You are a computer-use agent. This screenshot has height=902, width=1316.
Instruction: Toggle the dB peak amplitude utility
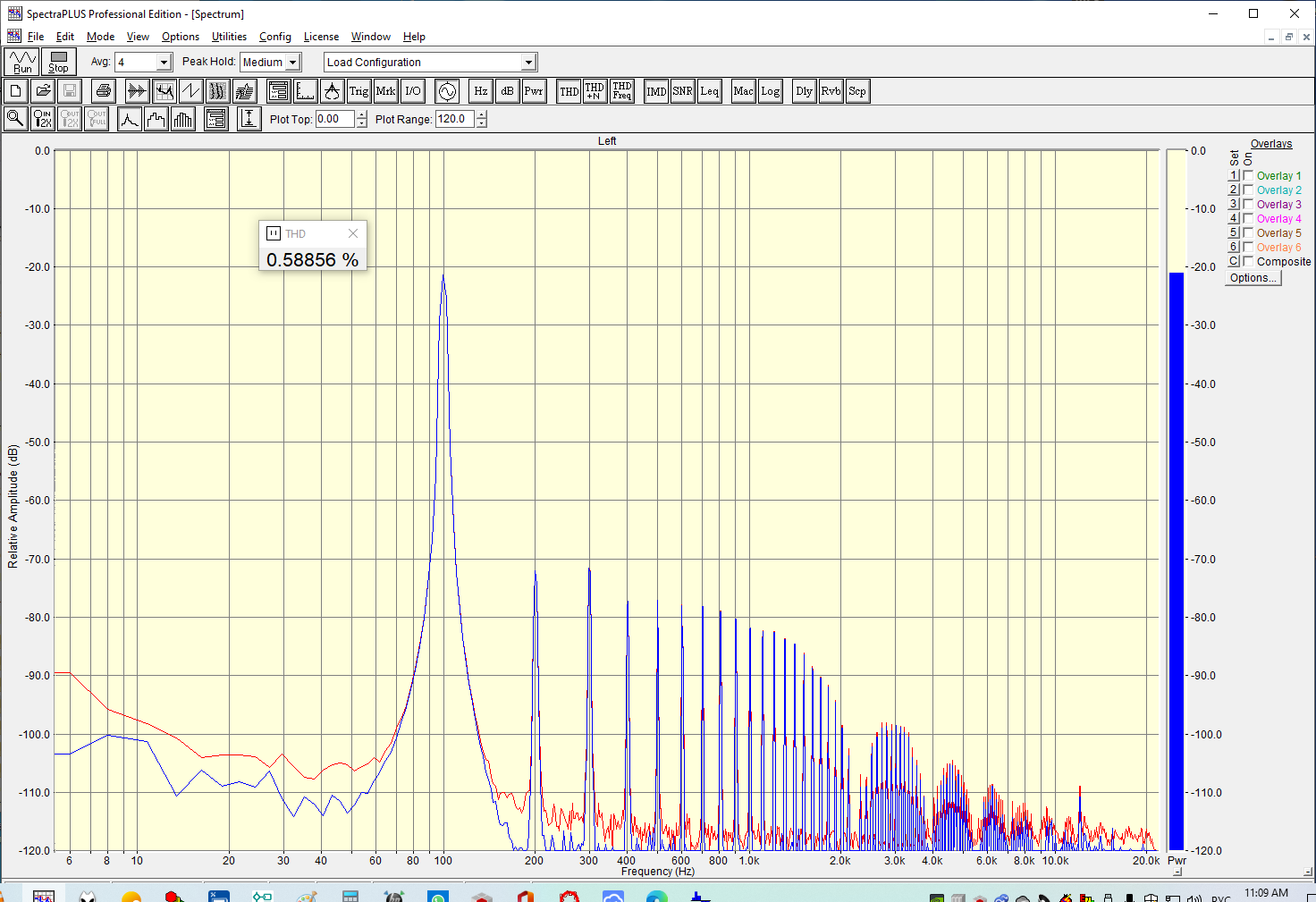coord(507,91)
